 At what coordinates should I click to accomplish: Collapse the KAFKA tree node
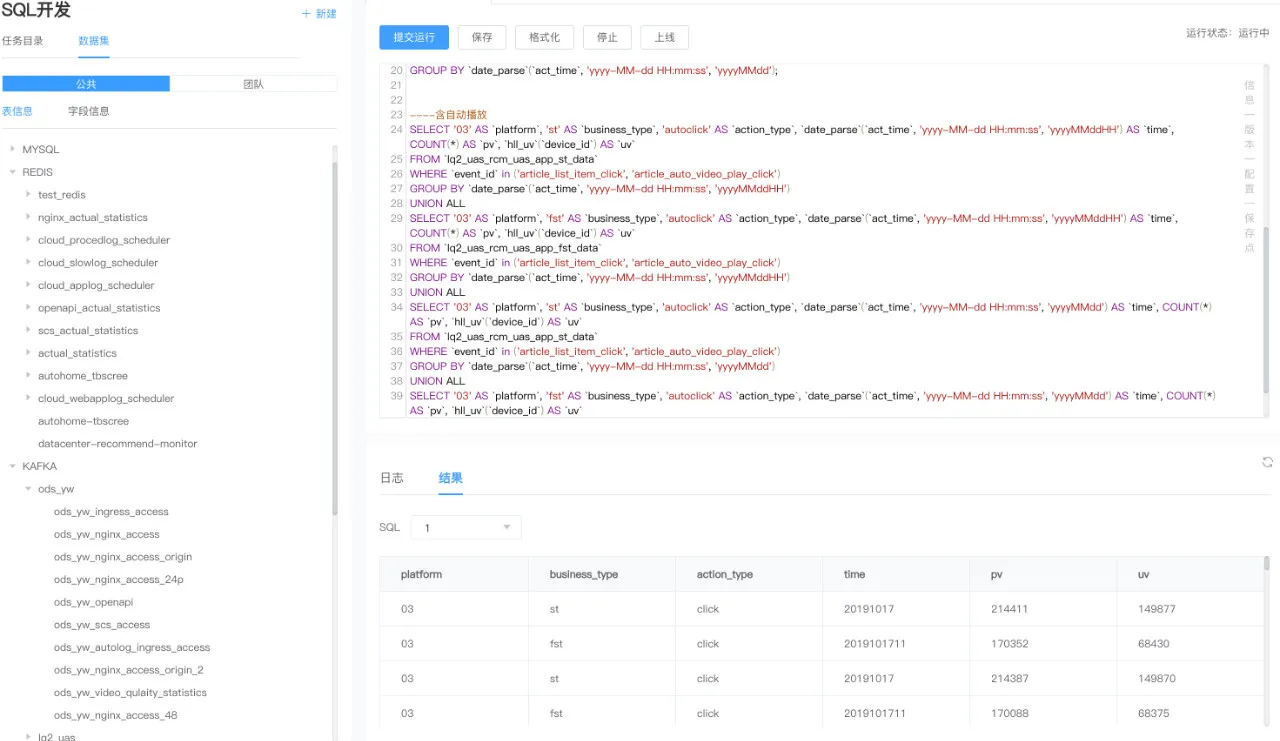point(12,466)
